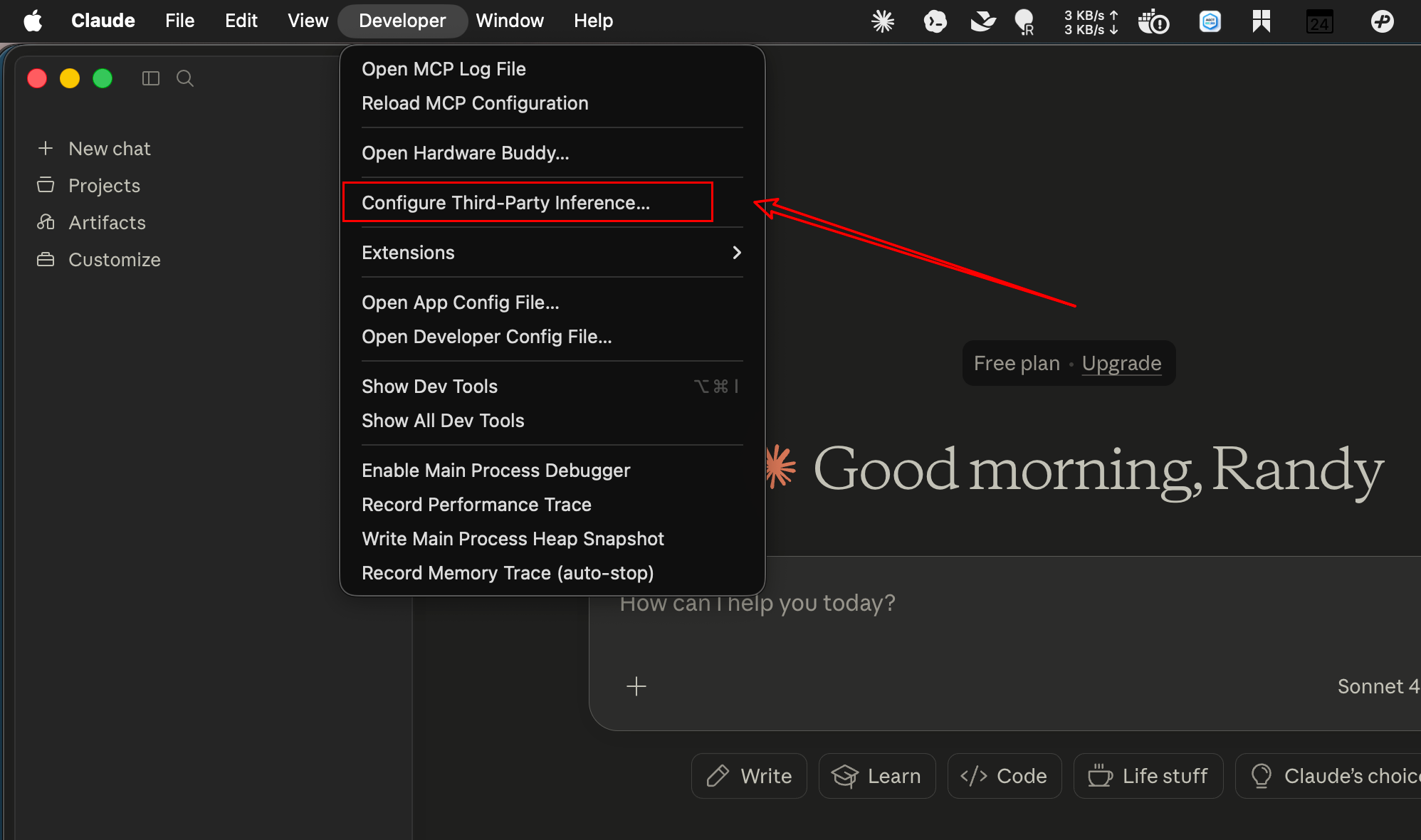Open the Help menu
This screenshot has height=840, width=1421.
594,21
